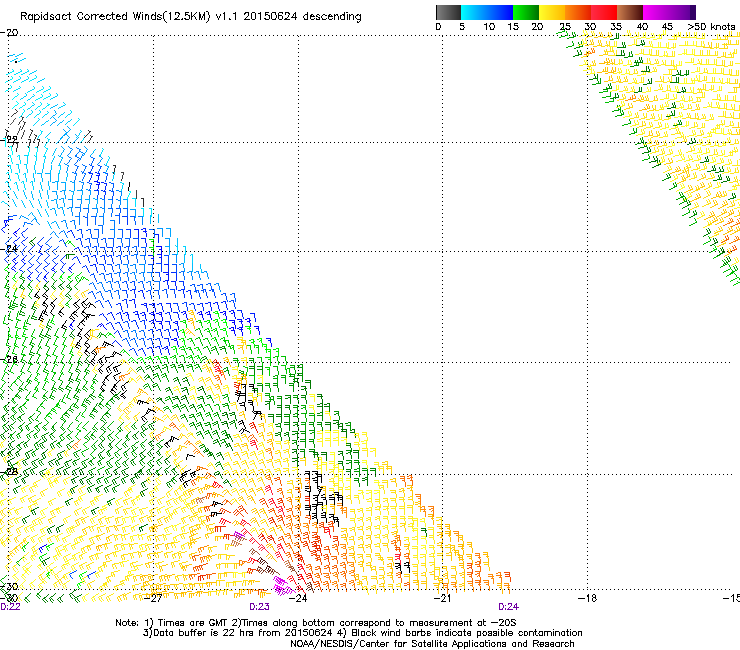740x650 pixels.
Task: Click the gray 0-5 knots legend swatch
Action: point(448,12)
